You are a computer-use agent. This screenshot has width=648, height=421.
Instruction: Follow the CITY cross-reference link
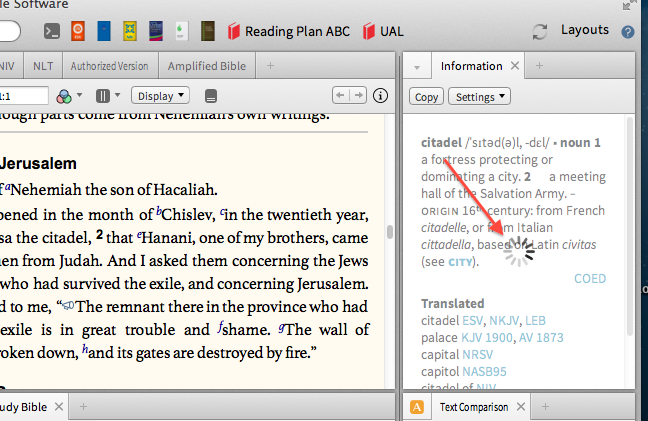click(x=460, y=262)
